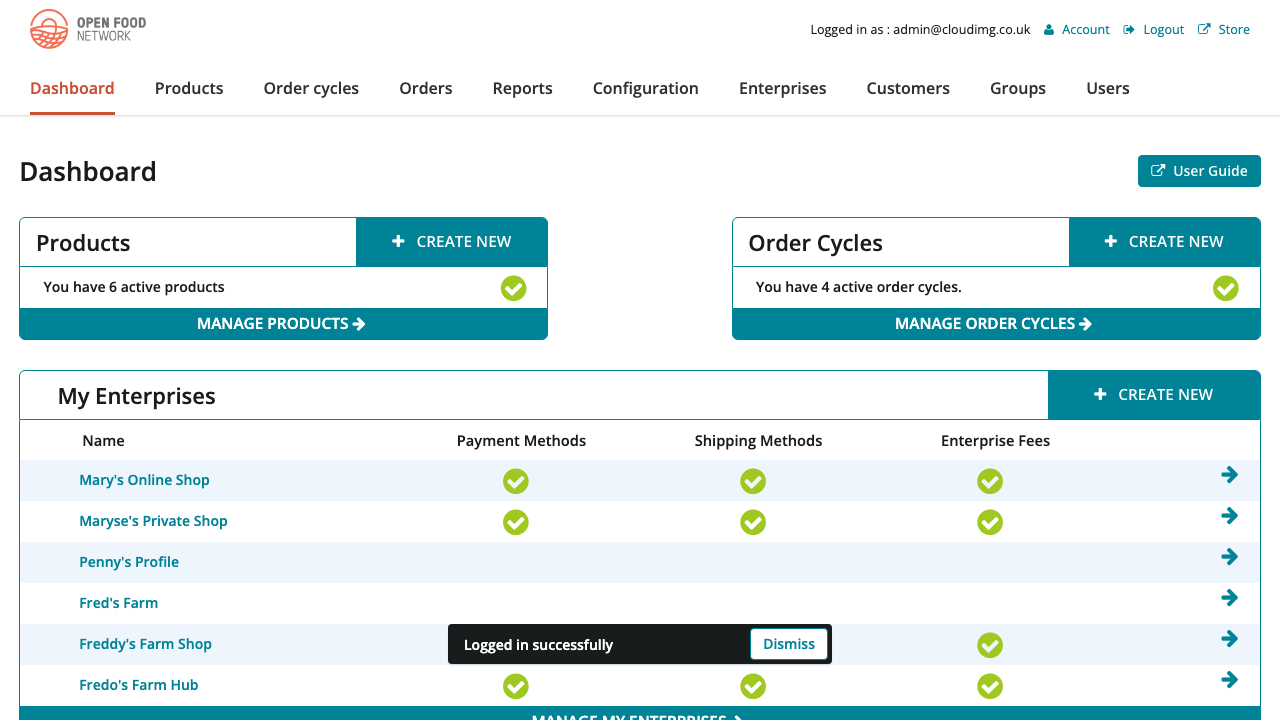
Task: Open arrow for Freddy's Farm Shop row
Action: (1229, 639)
